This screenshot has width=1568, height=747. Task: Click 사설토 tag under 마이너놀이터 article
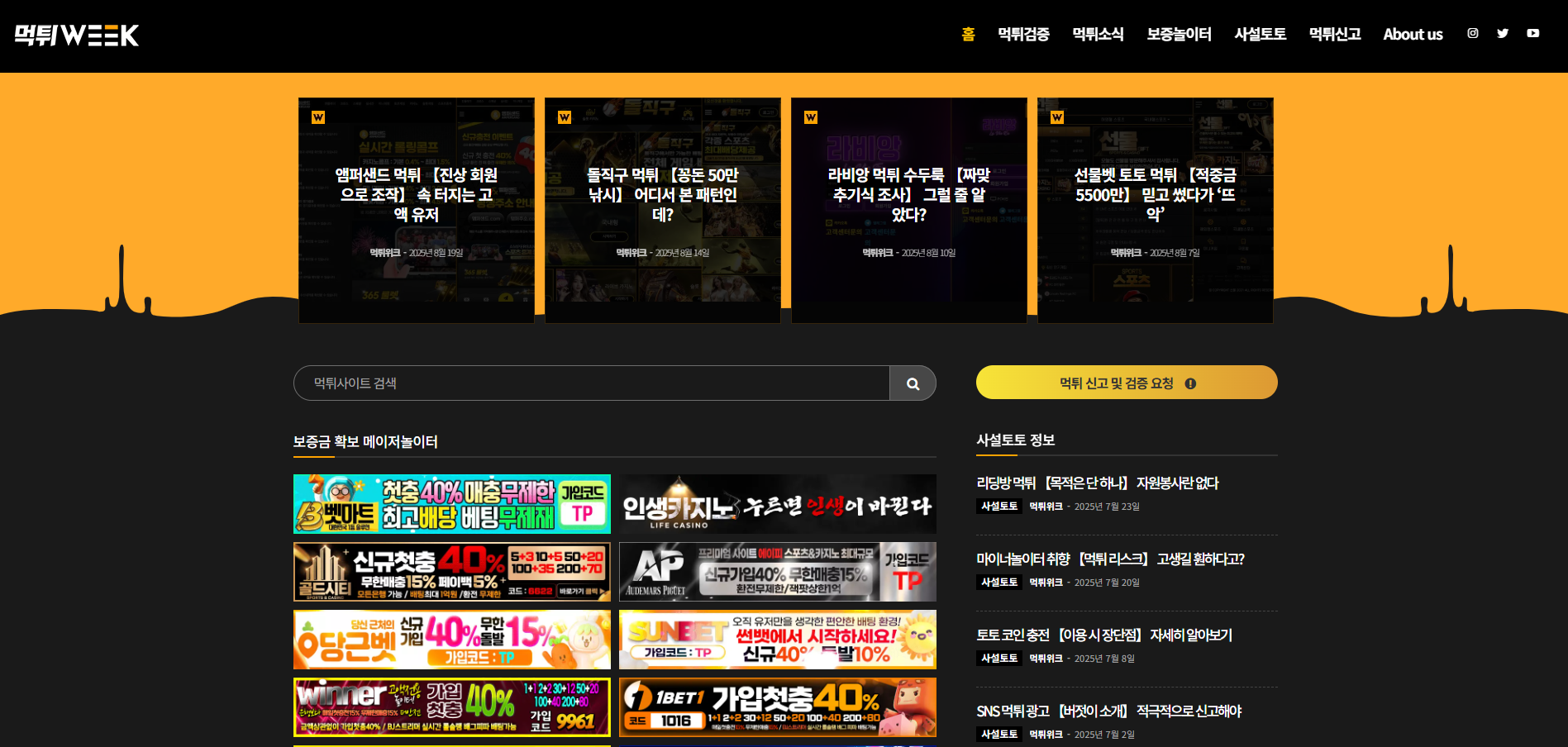tap(998, 583)
